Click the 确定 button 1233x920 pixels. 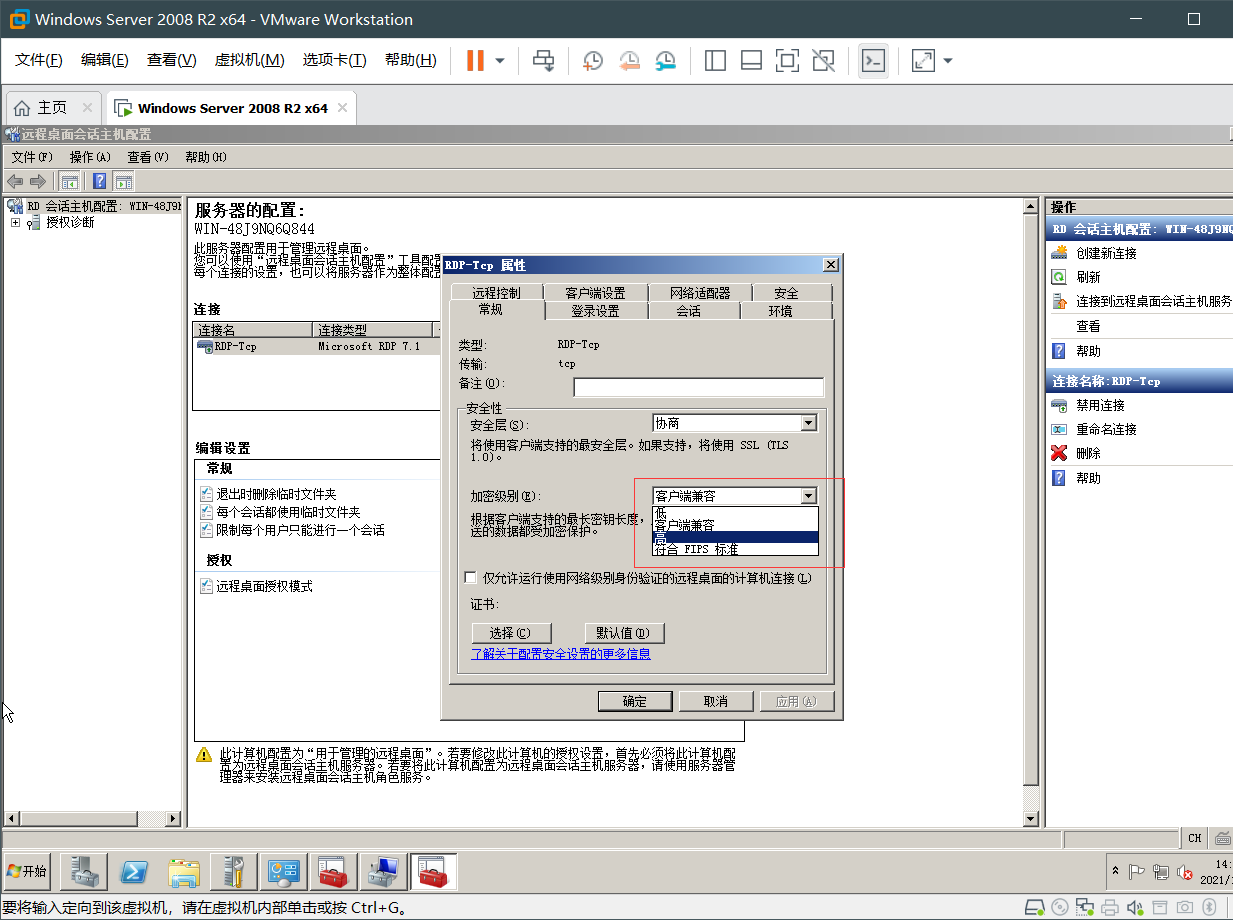point(635,701)
